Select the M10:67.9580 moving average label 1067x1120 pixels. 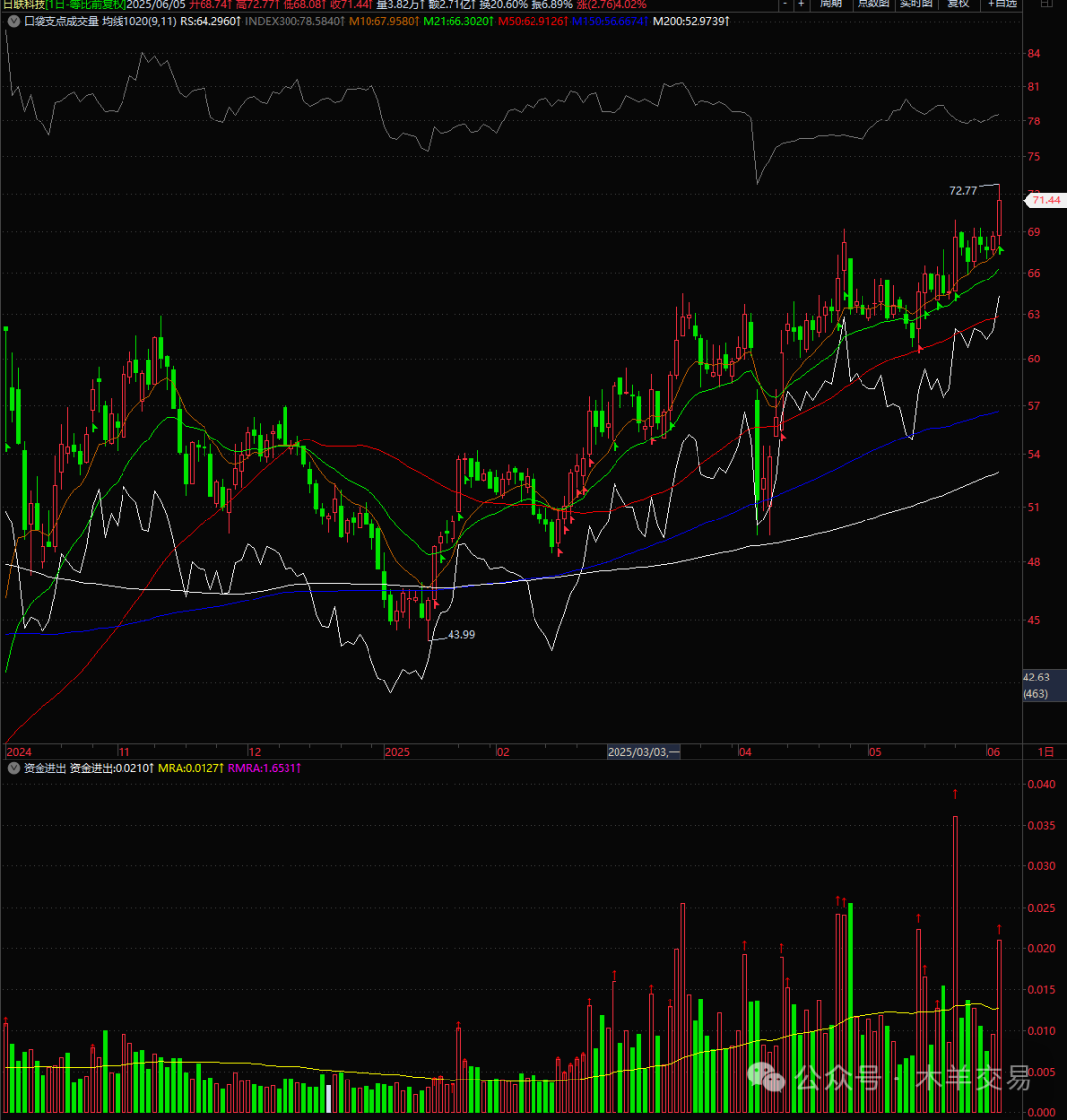coord(383,22)
